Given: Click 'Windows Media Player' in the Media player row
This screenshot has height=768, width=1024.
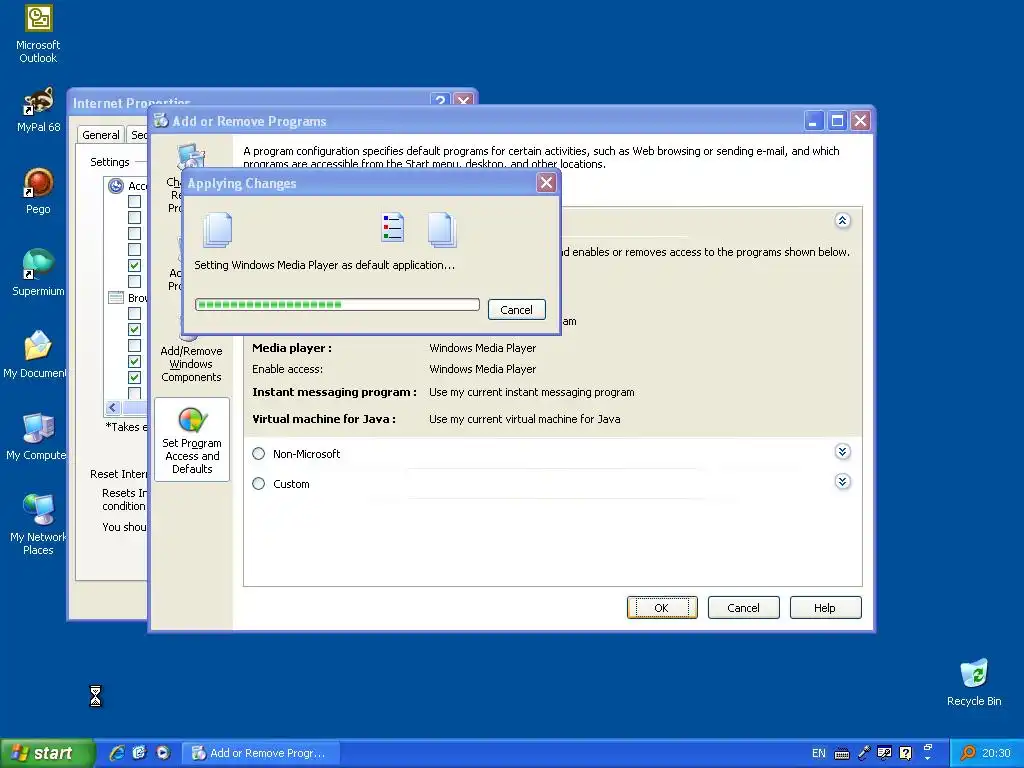Looking at the screenshot, I should click(x=483, y=347).
